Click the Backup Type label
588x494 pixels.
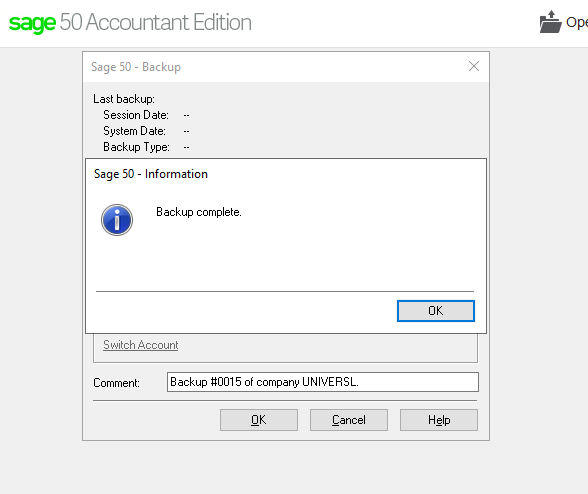pos(136,147)
